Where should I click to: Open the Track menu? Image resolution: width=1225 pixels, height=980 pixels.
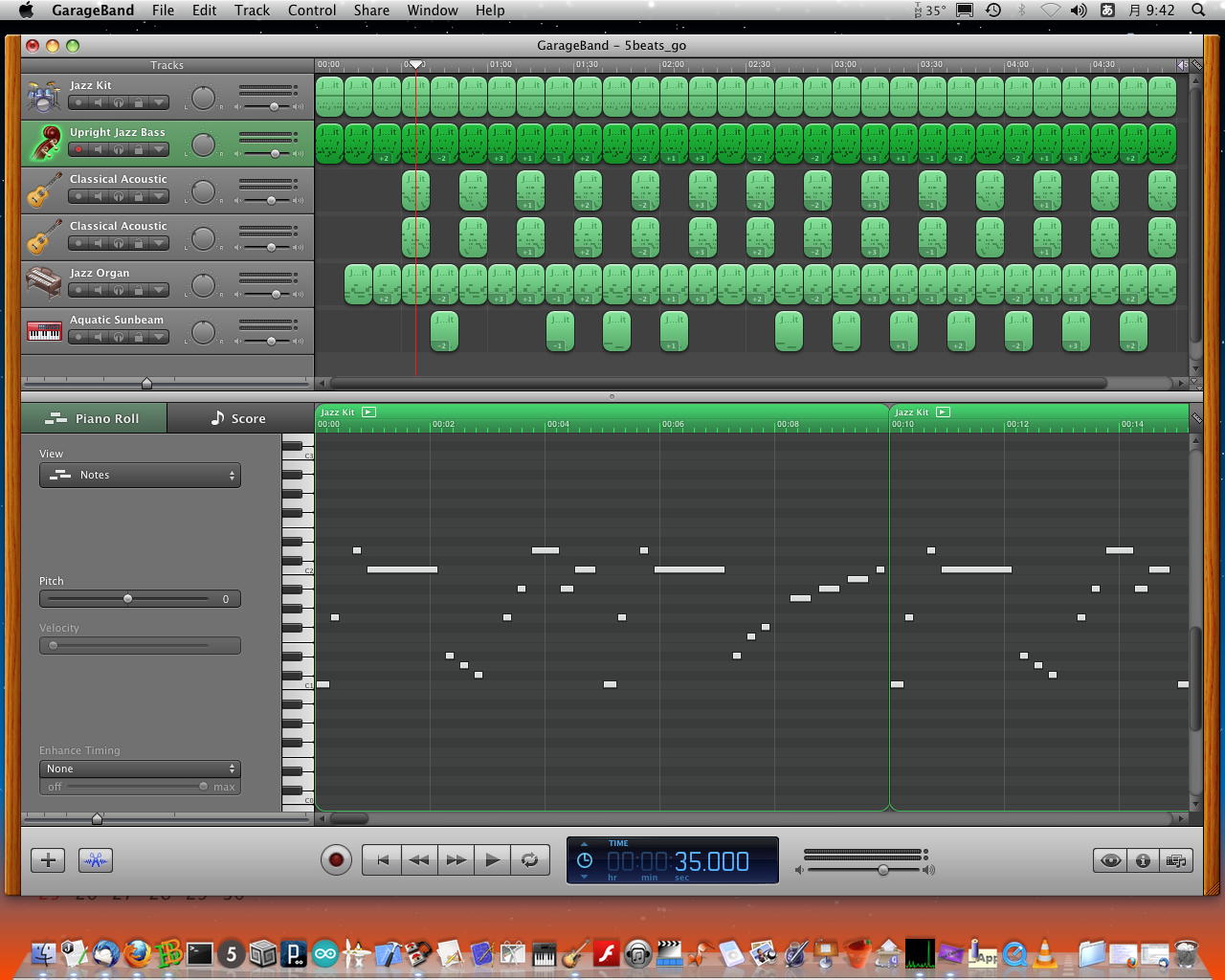click(252, 11)
